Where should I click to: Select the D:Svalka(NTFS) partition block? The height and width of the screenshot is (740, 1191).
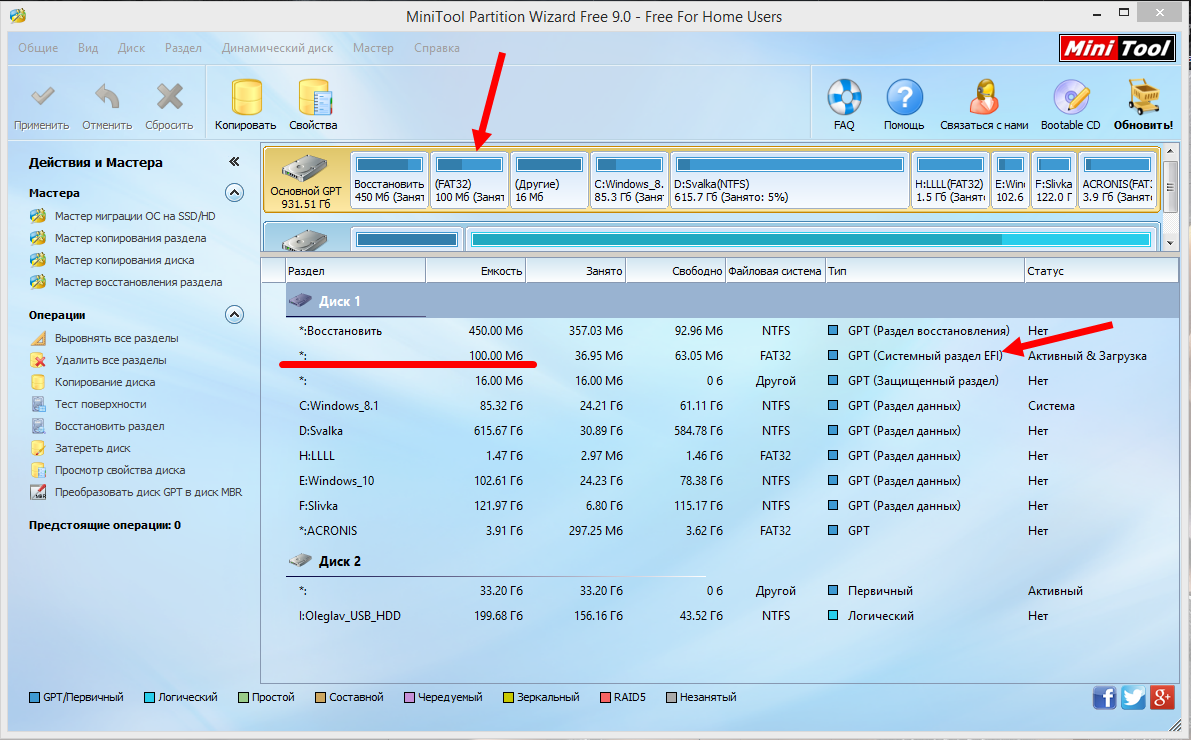790,180
